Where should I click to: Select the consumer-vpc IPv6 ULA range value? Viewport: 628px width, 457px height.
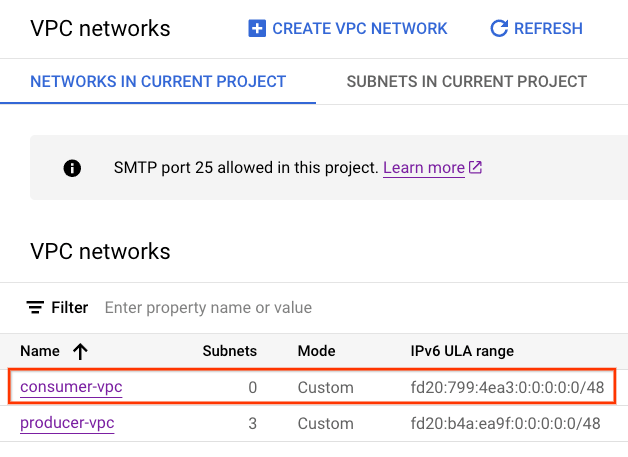coord(507,387)
